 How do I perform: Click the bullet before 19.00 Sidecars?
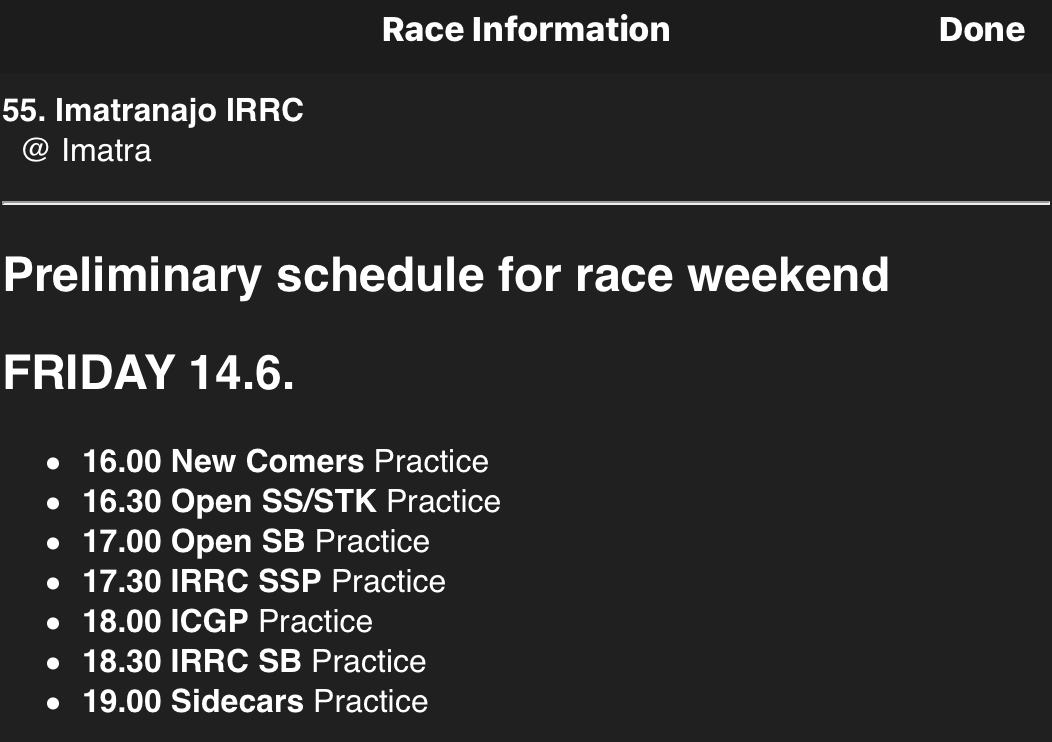(53, 703)
